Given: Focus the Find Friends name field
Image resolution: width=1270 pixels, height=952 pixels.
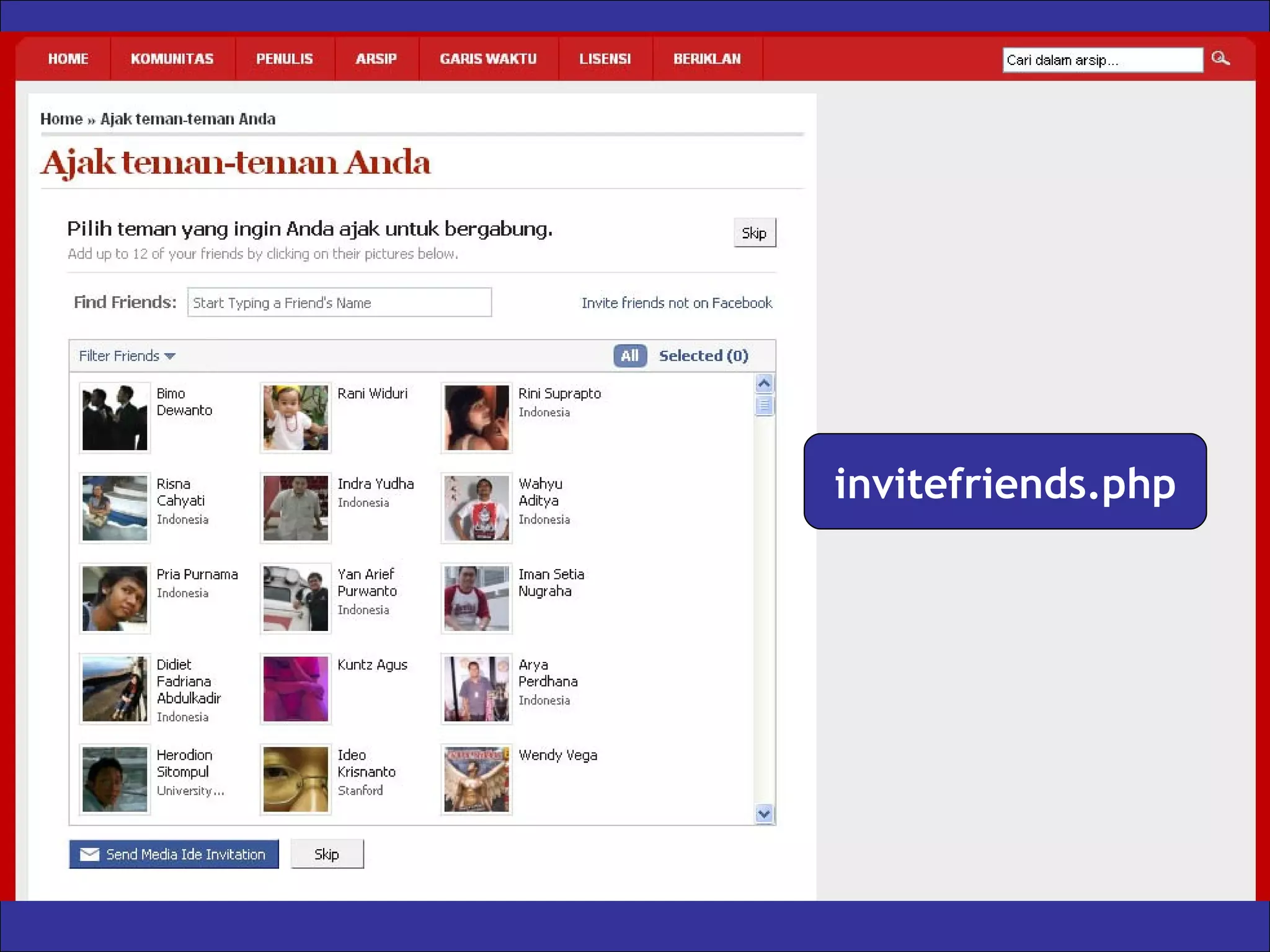Looking at the screenshot, I should tap(340, 302).
